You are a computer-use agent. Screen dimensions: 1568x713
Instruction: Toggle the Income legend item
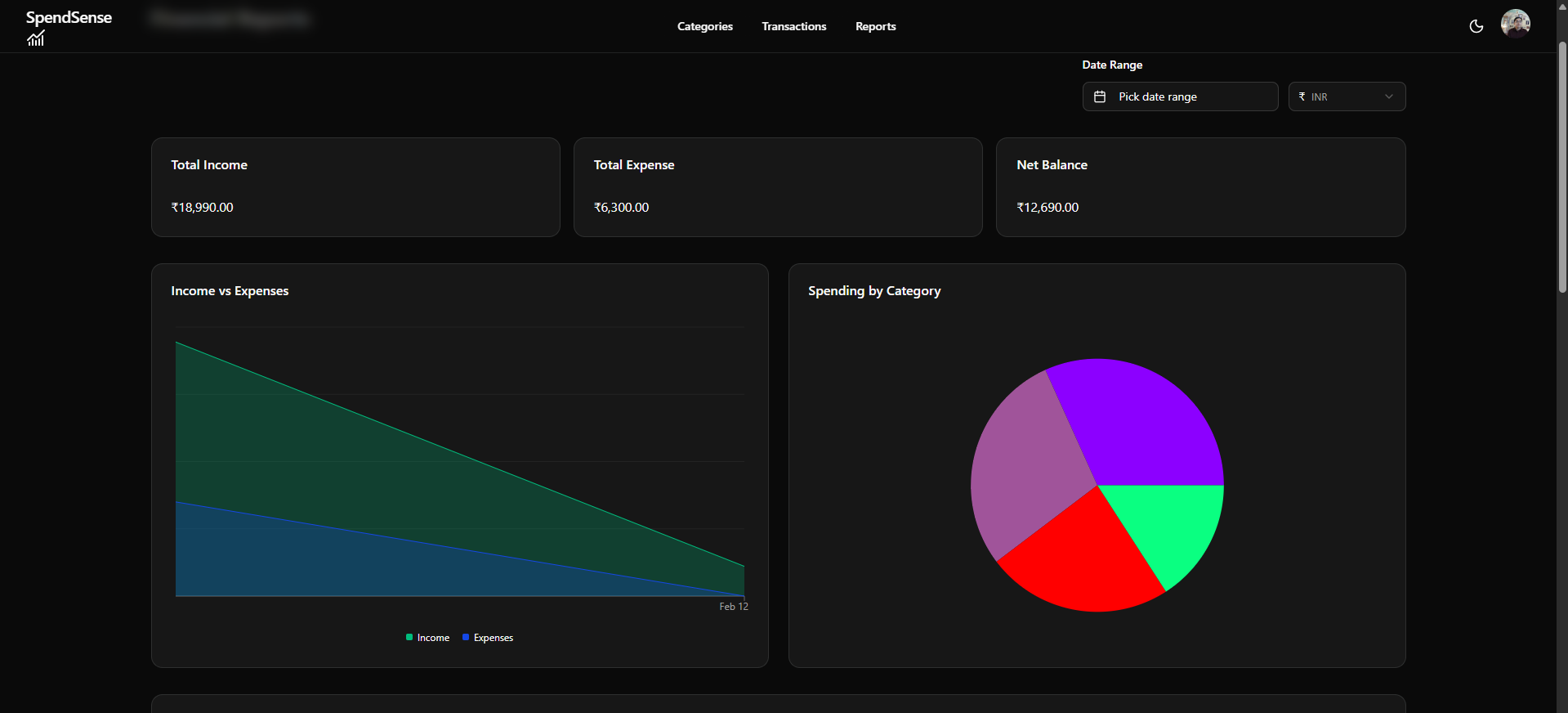432,638
